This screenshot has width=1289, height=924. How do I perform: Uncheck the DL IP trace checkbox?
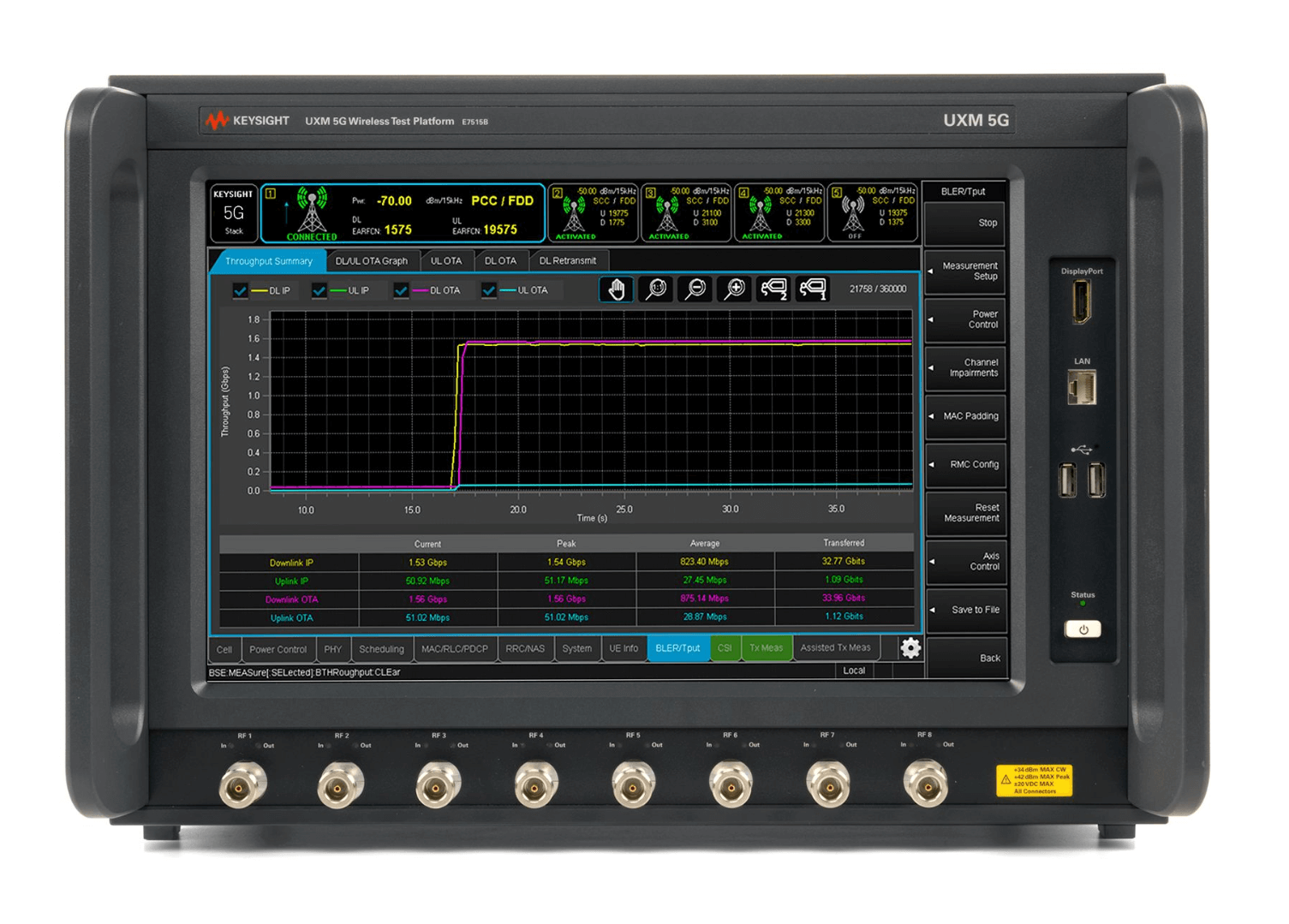[241, 291]
